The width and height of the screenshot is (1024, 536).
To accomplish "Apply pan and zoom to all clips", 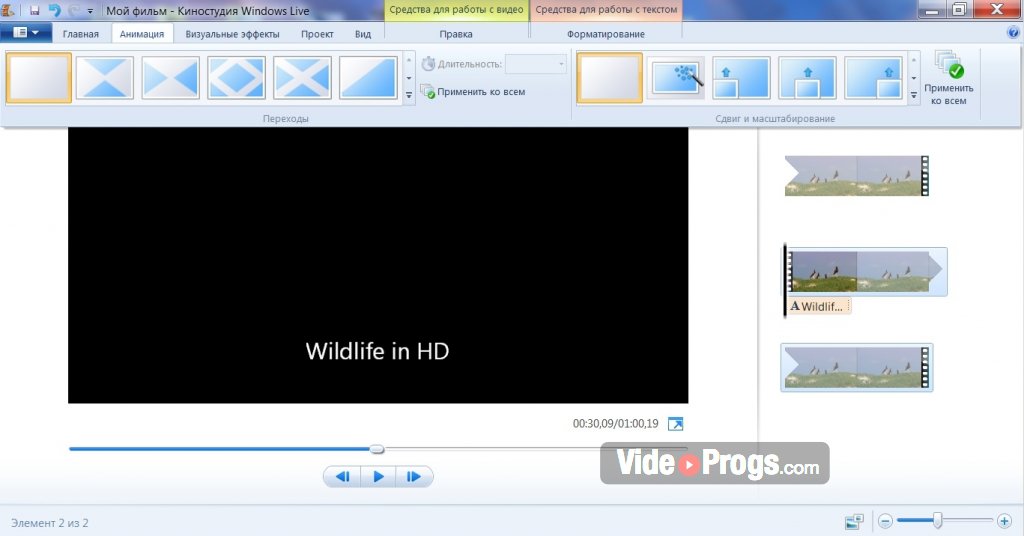I will (x=948, y=78).
